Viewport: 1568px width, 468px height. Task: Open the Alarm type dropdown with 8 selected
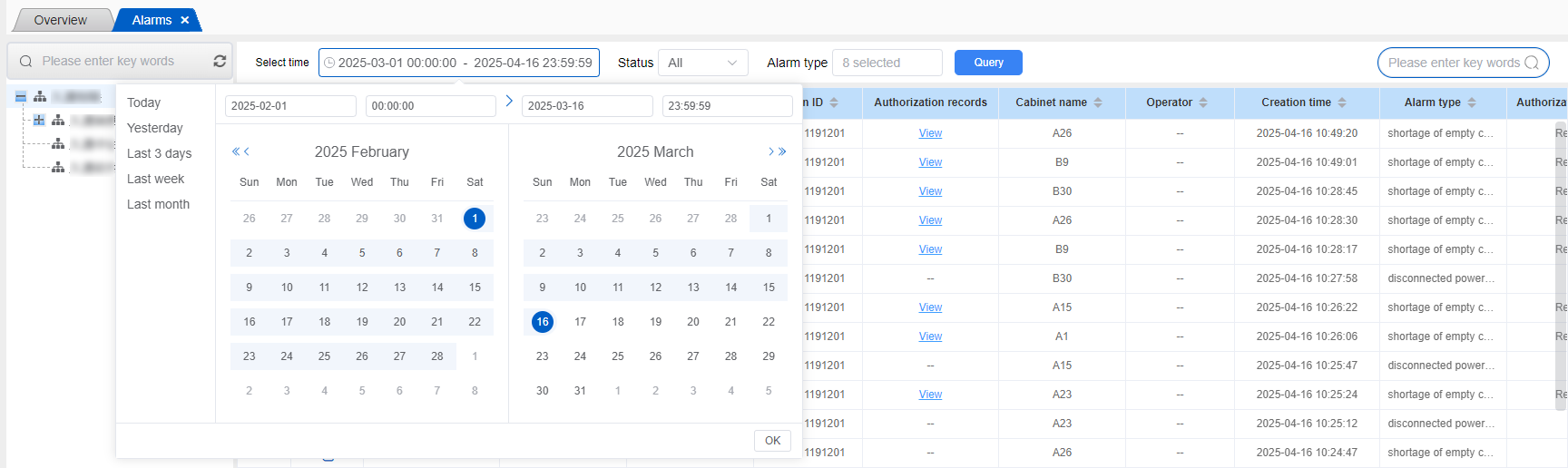[x=887, y=63]
